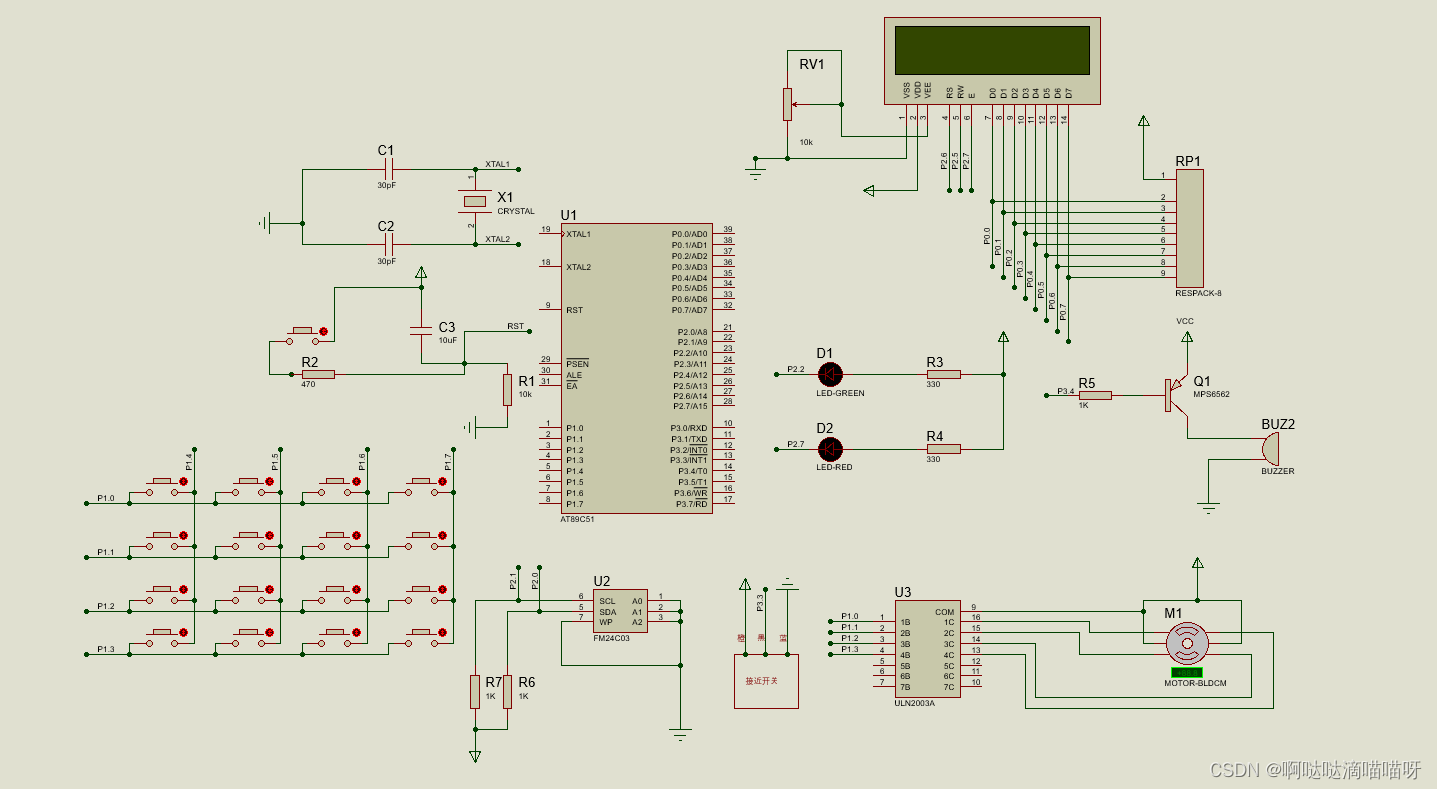The width and height of the screenshot is (1437, 789).
Task: Click resistor R2 470
Action: (318, 374)
